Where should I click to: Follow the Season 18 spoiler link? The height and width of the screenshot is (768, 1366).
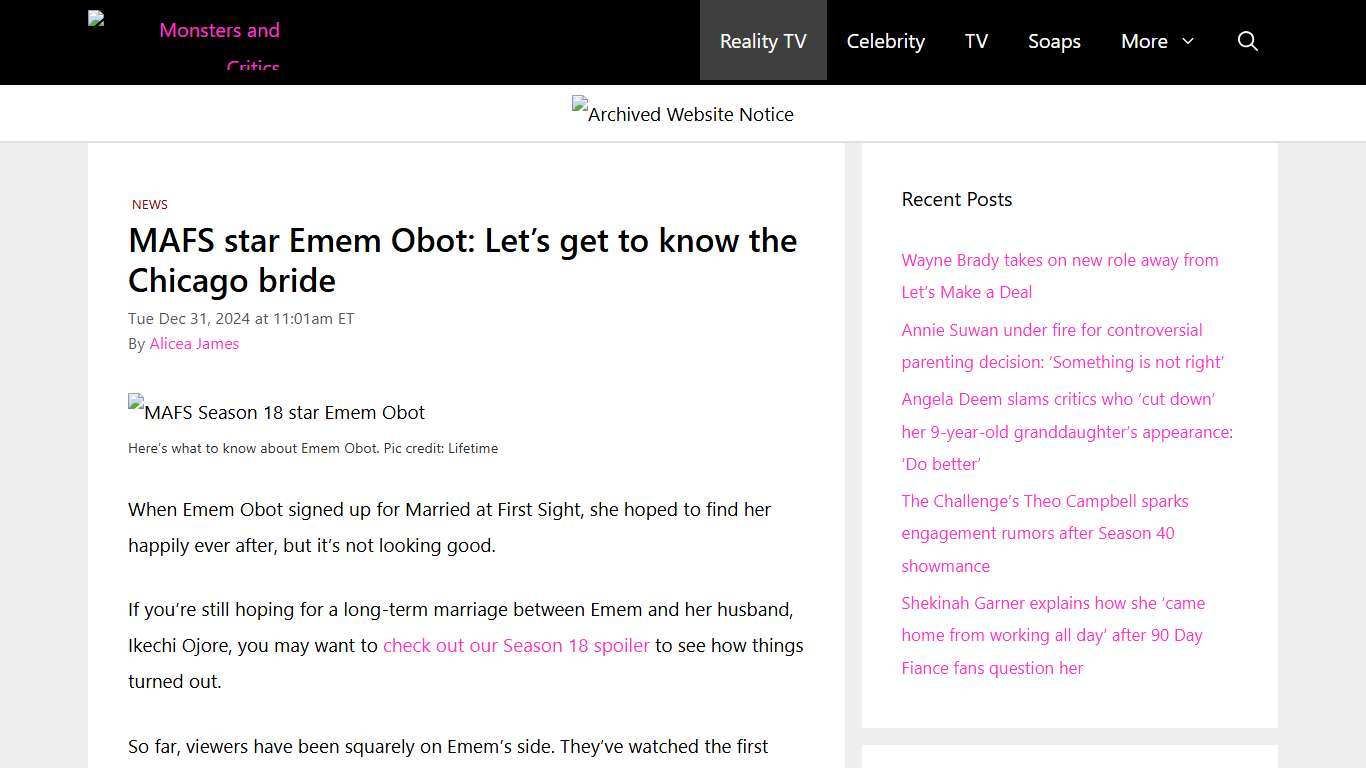(x=516, y=645)
